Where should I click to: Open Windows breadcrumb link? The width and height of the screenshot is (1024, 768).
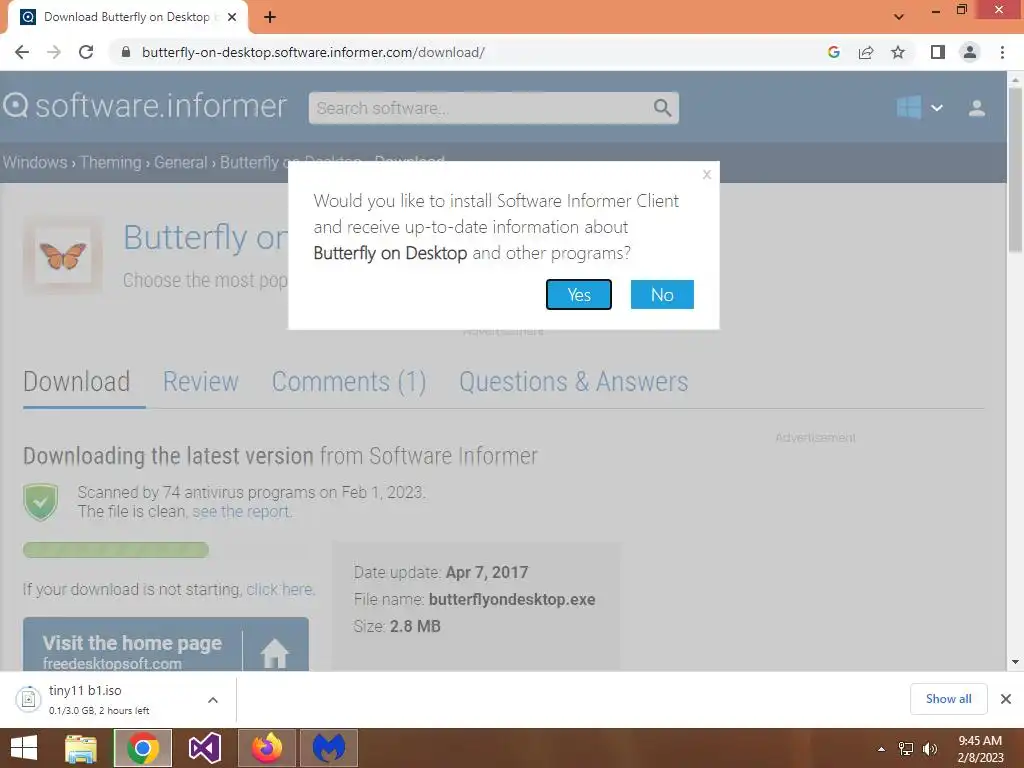click(x=35, y=162)
